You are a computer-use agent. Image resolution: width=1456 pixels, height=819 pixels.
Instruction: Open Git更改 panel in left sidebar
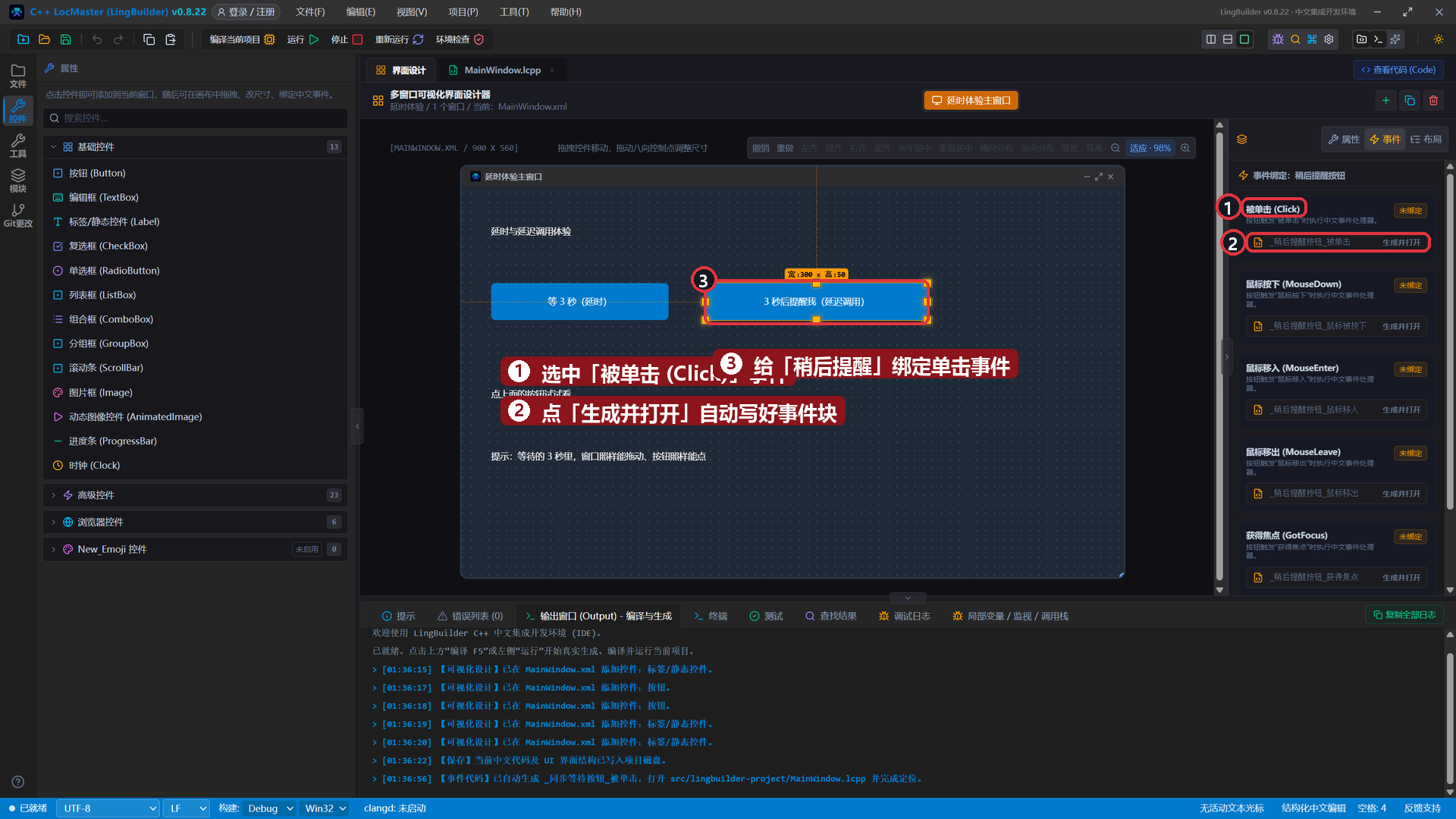pos(18,215)
